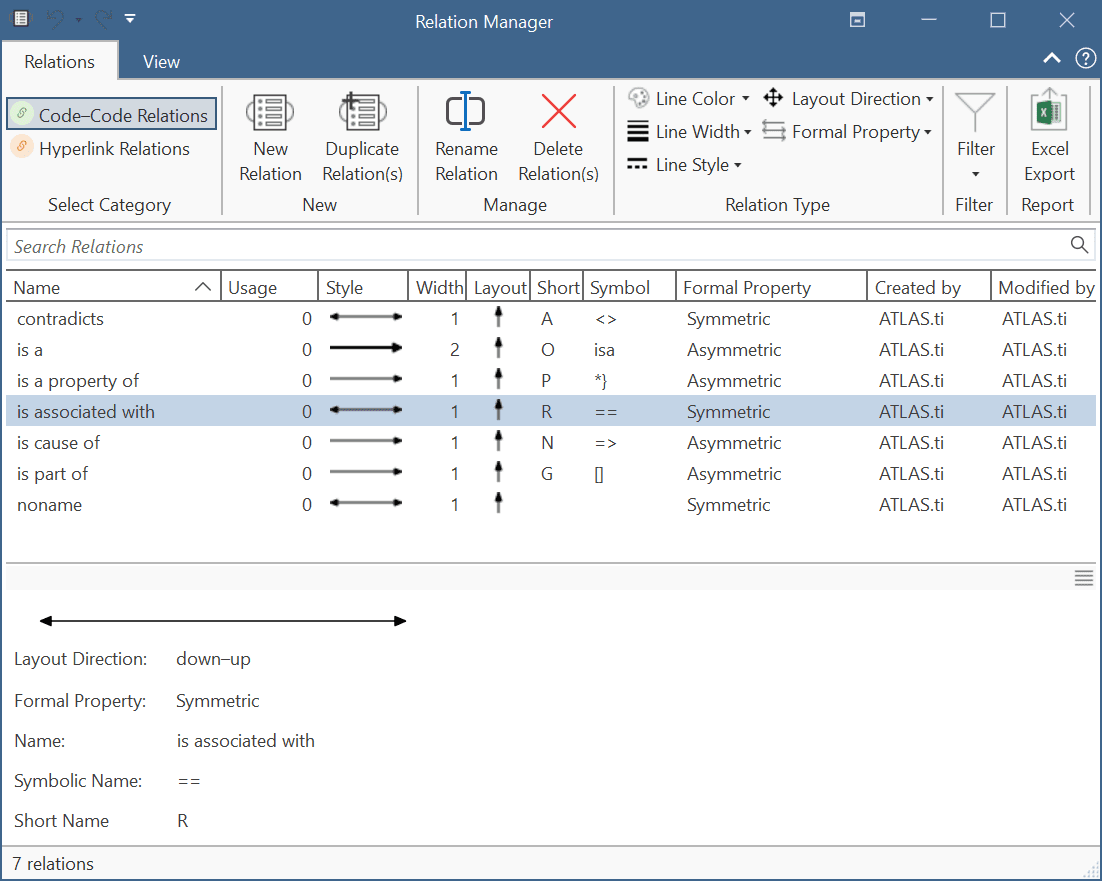Viewport: 1102px width, 881px height.
Task: Click the name value 'is associated with' in details
Action: (245, 740)
